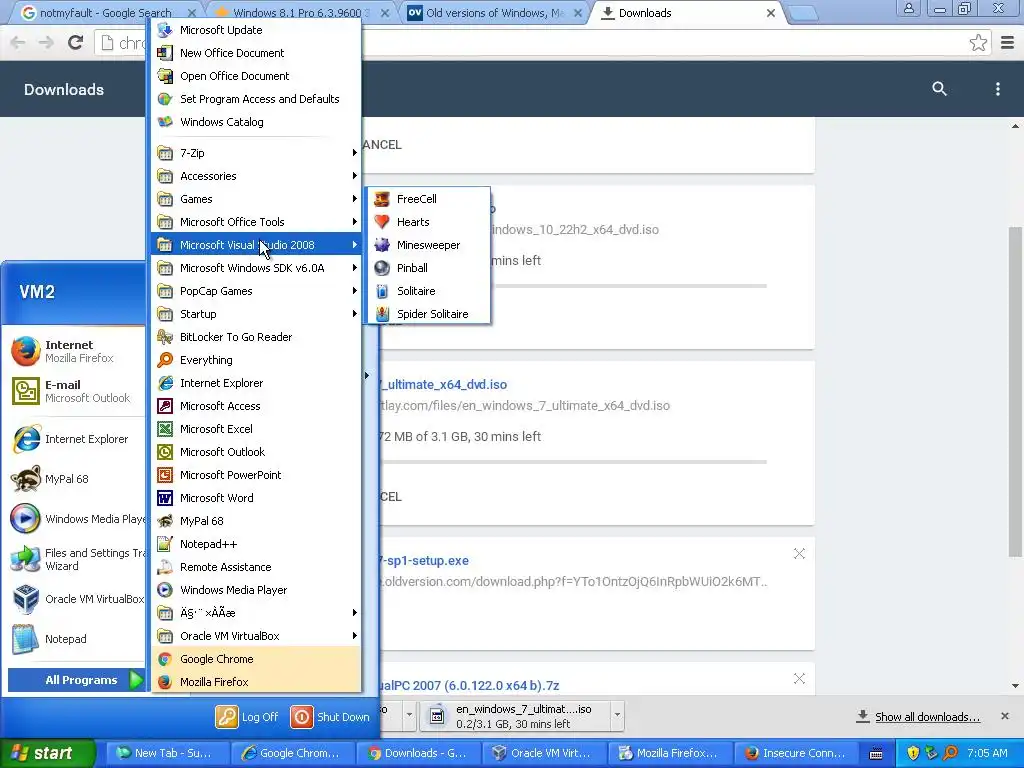Screen dimensions: 1024x768
Task: Open dropdown of en_windows_7 download shelf item
Action: point(617,715)
